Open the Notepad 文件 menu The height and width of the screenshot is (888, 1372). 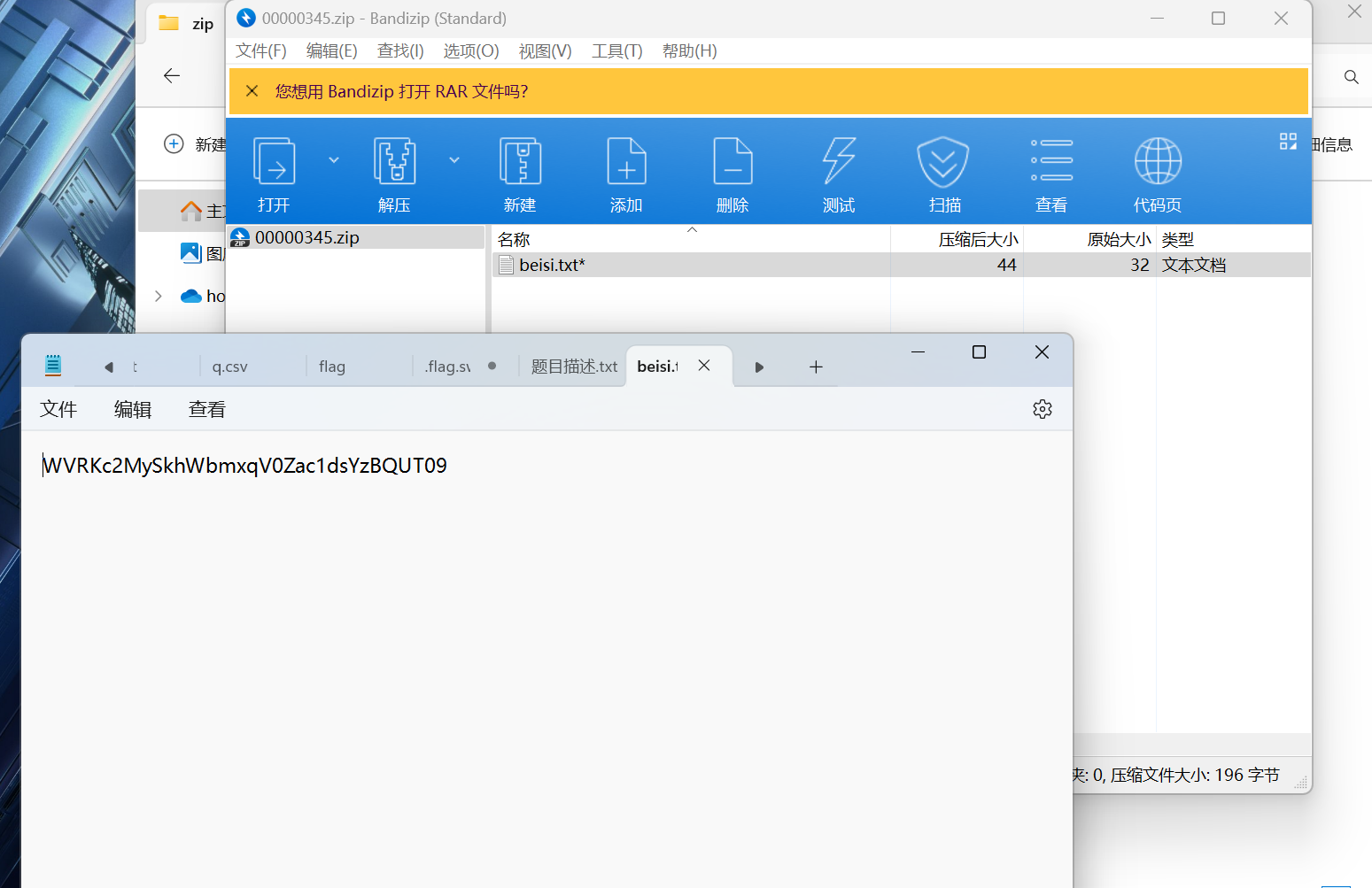58,409
